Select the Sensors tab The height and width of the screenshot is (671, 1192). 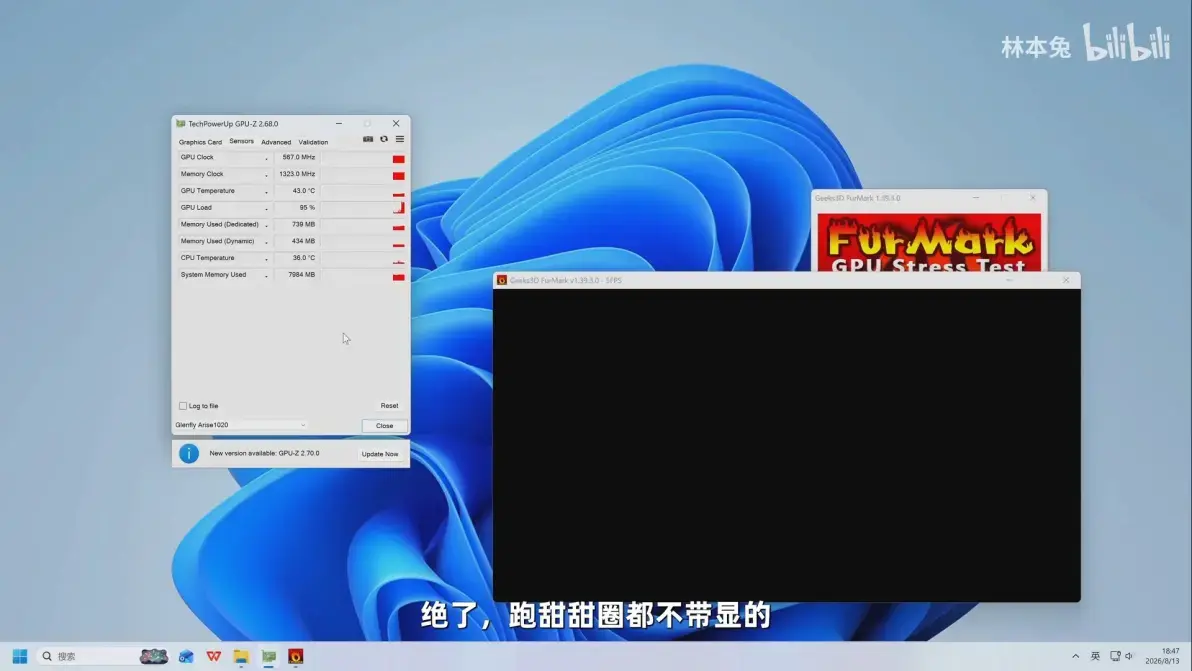tap(241, 141)
